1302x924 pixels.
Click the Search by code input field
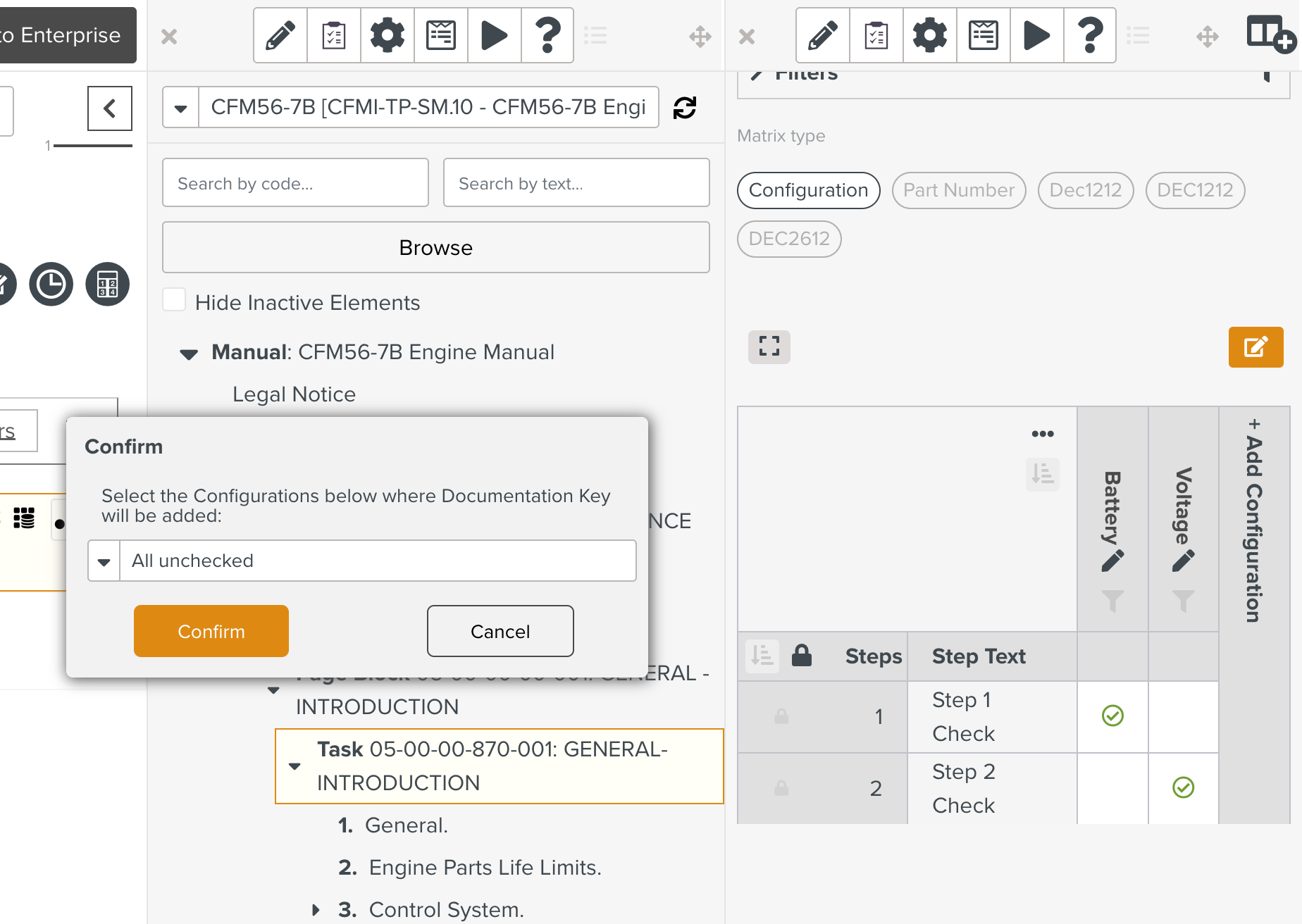295,183
